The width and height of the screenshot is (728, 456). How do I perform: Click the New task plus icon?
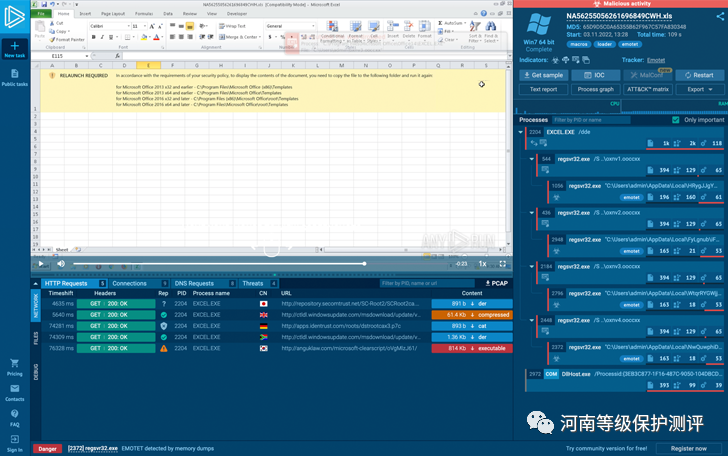(x=14, y=46)
